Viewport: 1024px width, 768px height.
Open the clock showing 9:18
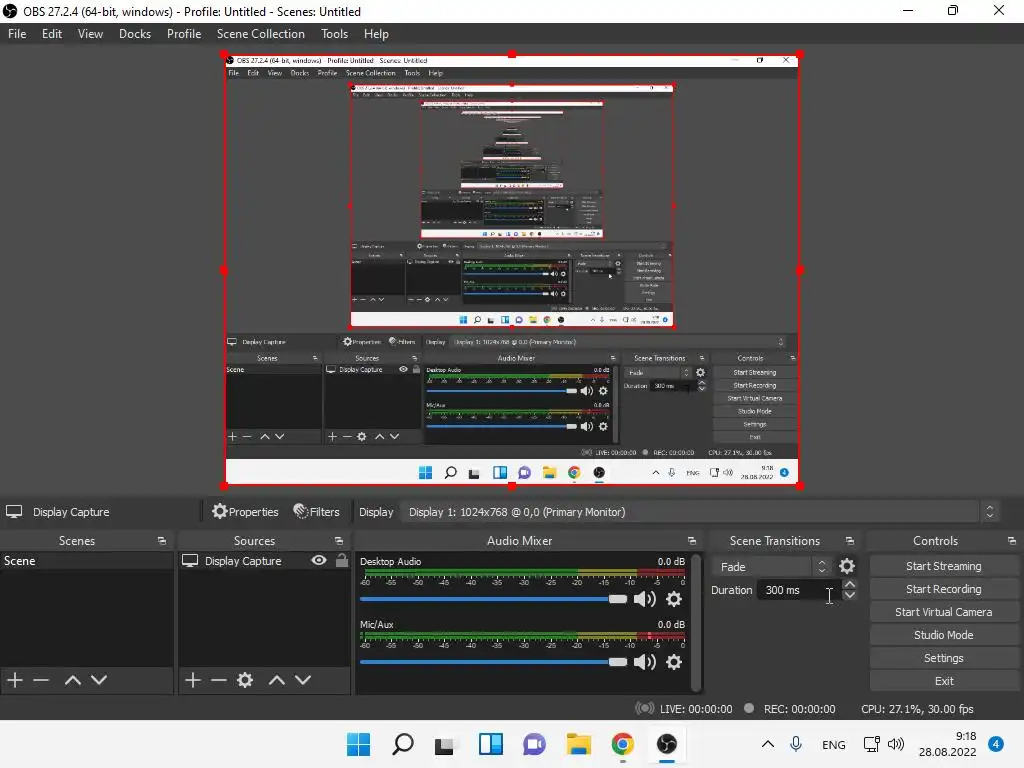coord(948,744)
